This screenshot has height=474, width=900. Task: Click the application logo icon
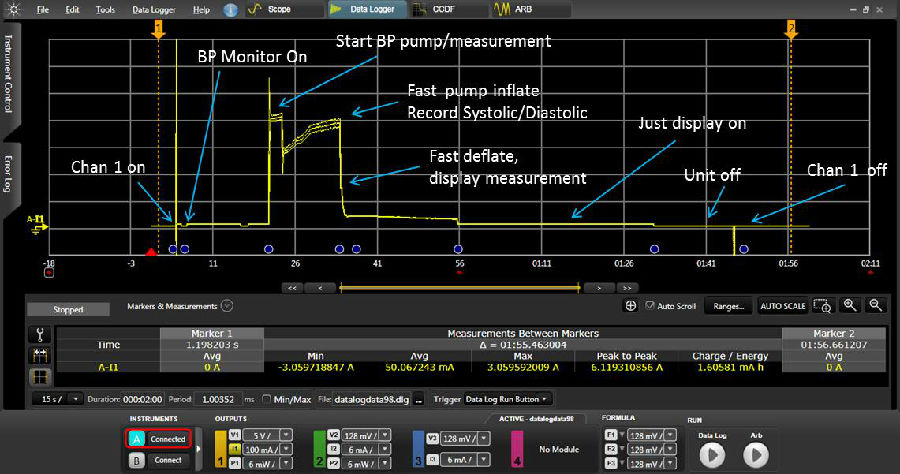[14, 9]
